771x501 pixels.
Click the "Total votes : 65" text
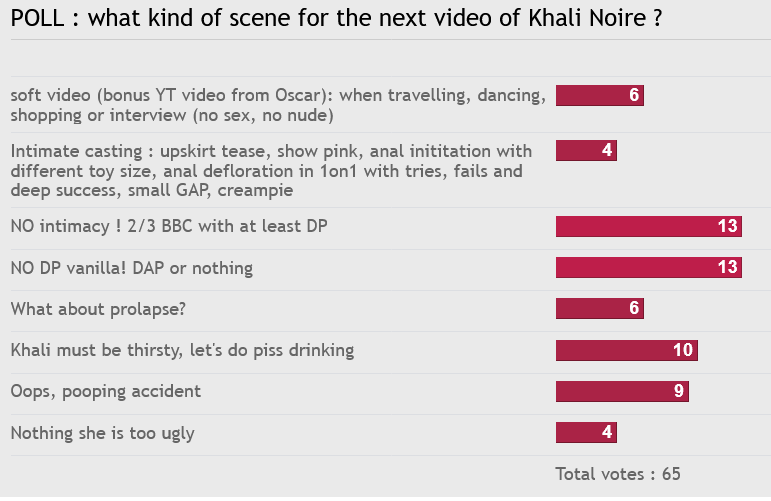(617, 473)
